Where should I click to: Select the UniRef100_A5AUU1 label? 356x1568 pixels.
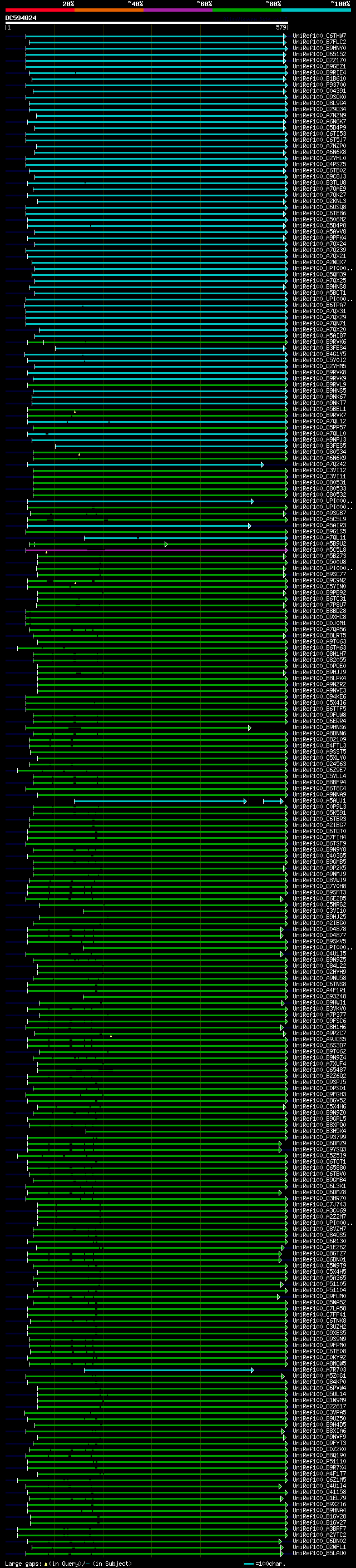point(319,801)
